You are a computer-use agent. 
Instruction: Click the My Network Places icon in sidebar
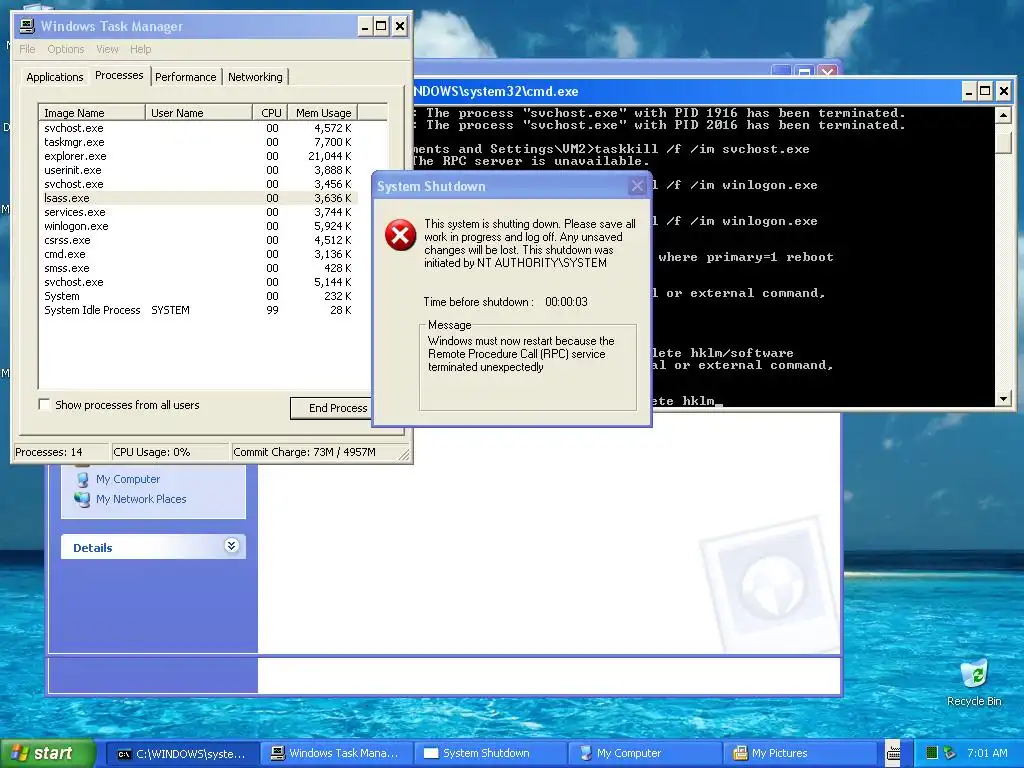[x=82, y=499]
